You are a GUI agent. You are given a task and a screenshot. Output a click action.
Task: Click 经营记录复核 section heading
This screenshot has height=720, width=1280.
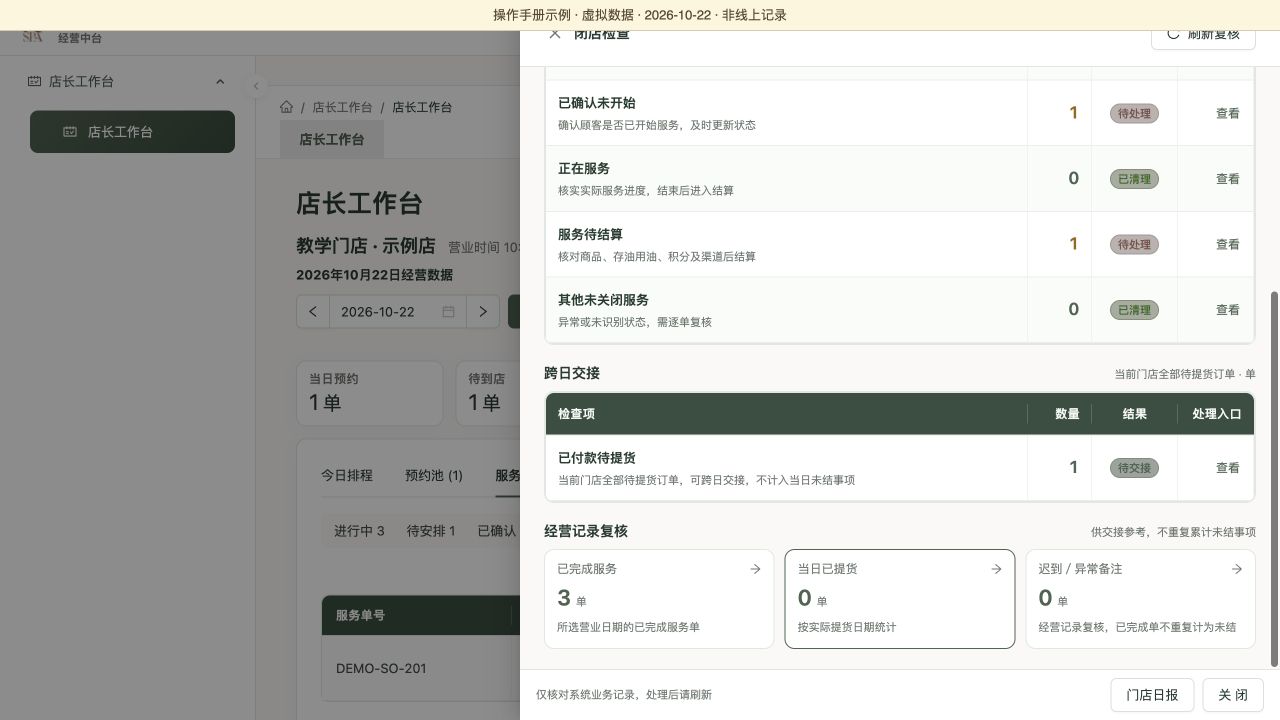[x=586, y=531]
